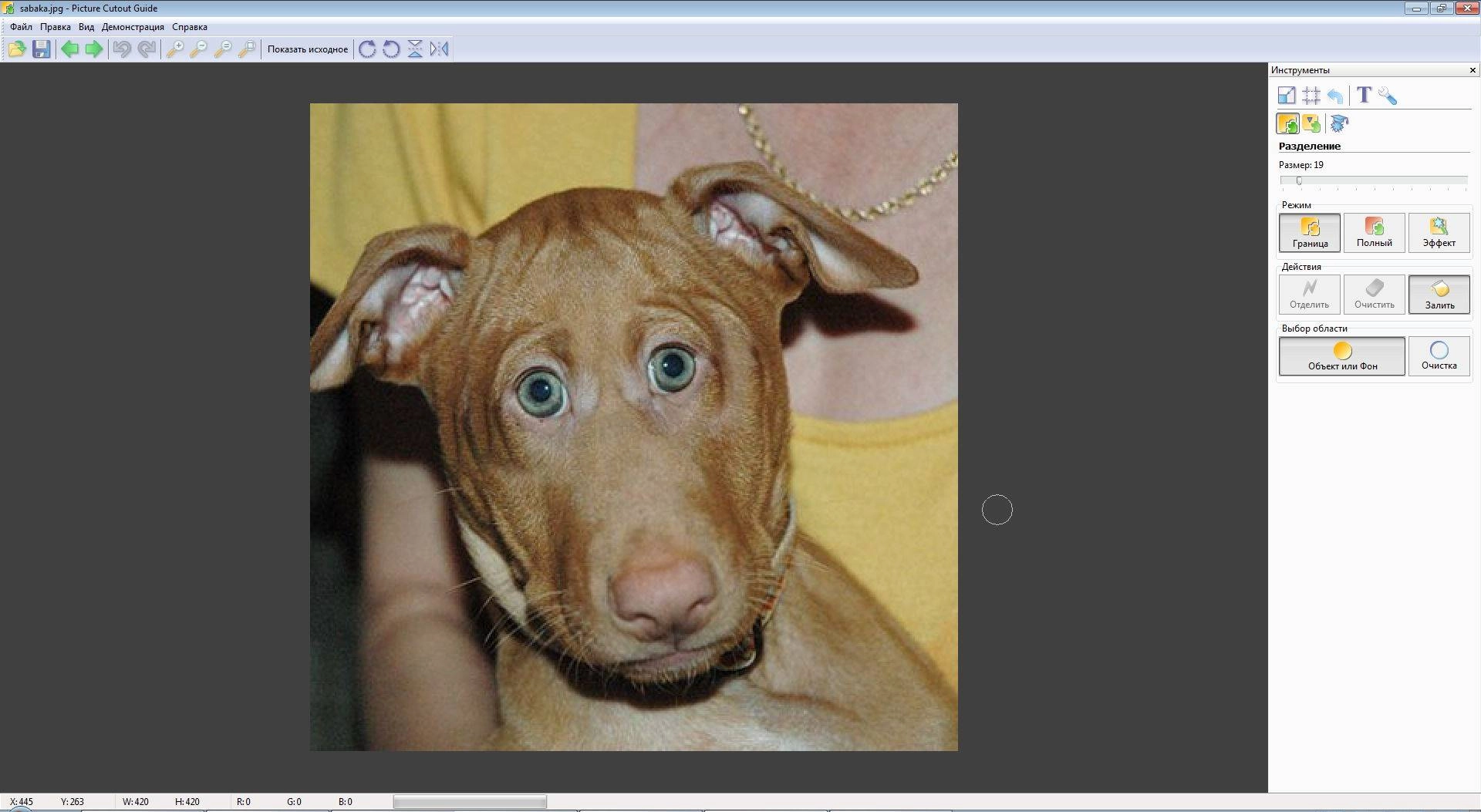Select the resize image tool icon
The height and width of the screenshot is (812, 1481).
pos(1287,96)
